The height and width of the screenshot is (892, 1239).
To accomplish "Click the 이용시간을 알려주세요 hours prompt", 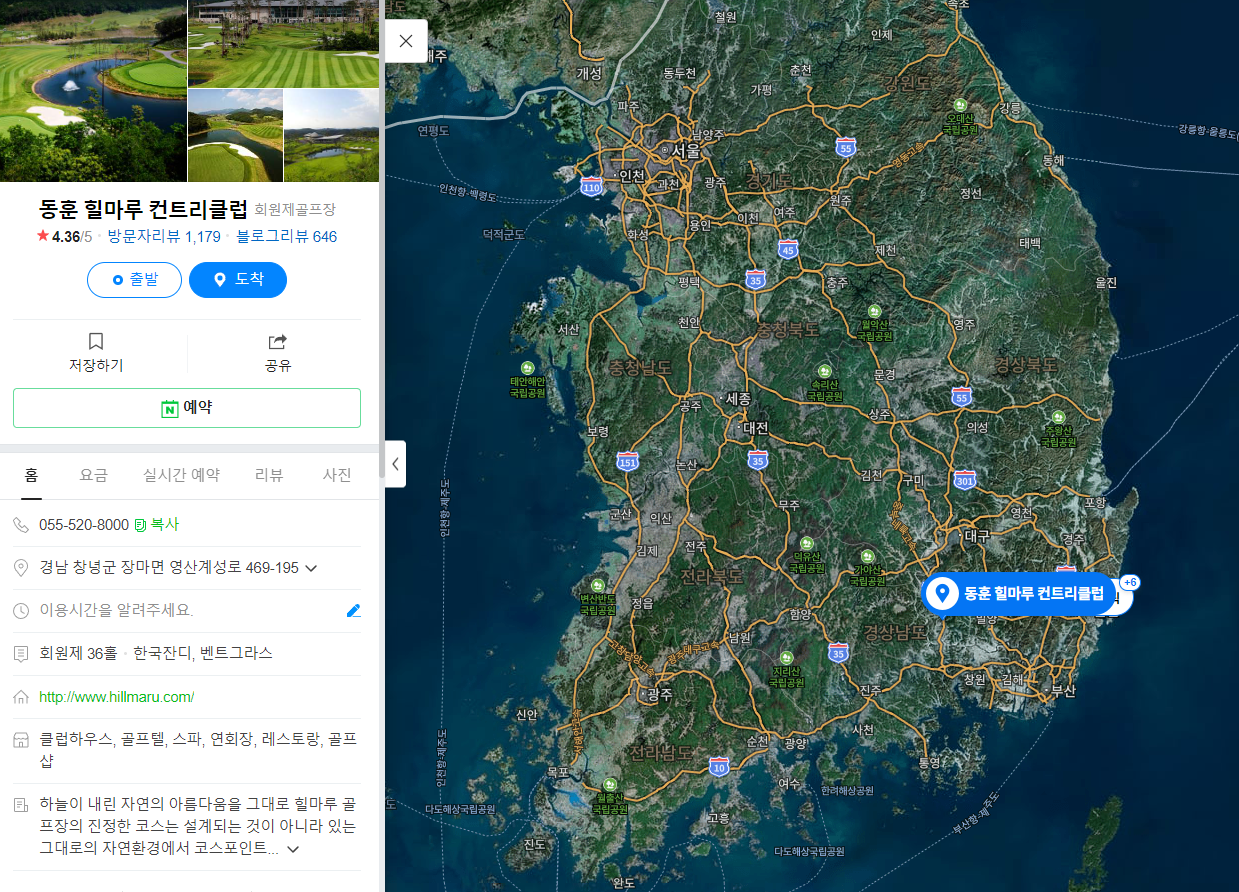I will 116,610.
